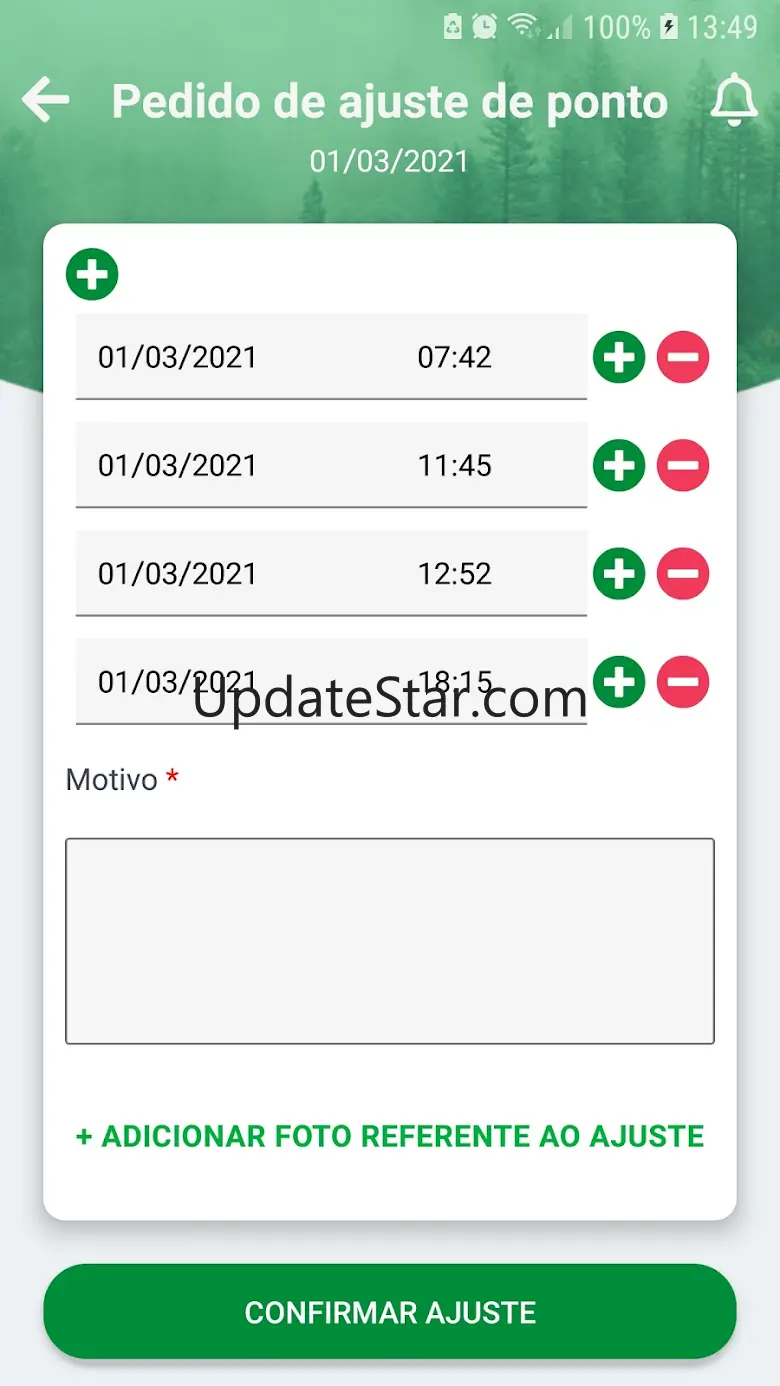
Task: Remove the 07:42 time entry
Action: 683,357
